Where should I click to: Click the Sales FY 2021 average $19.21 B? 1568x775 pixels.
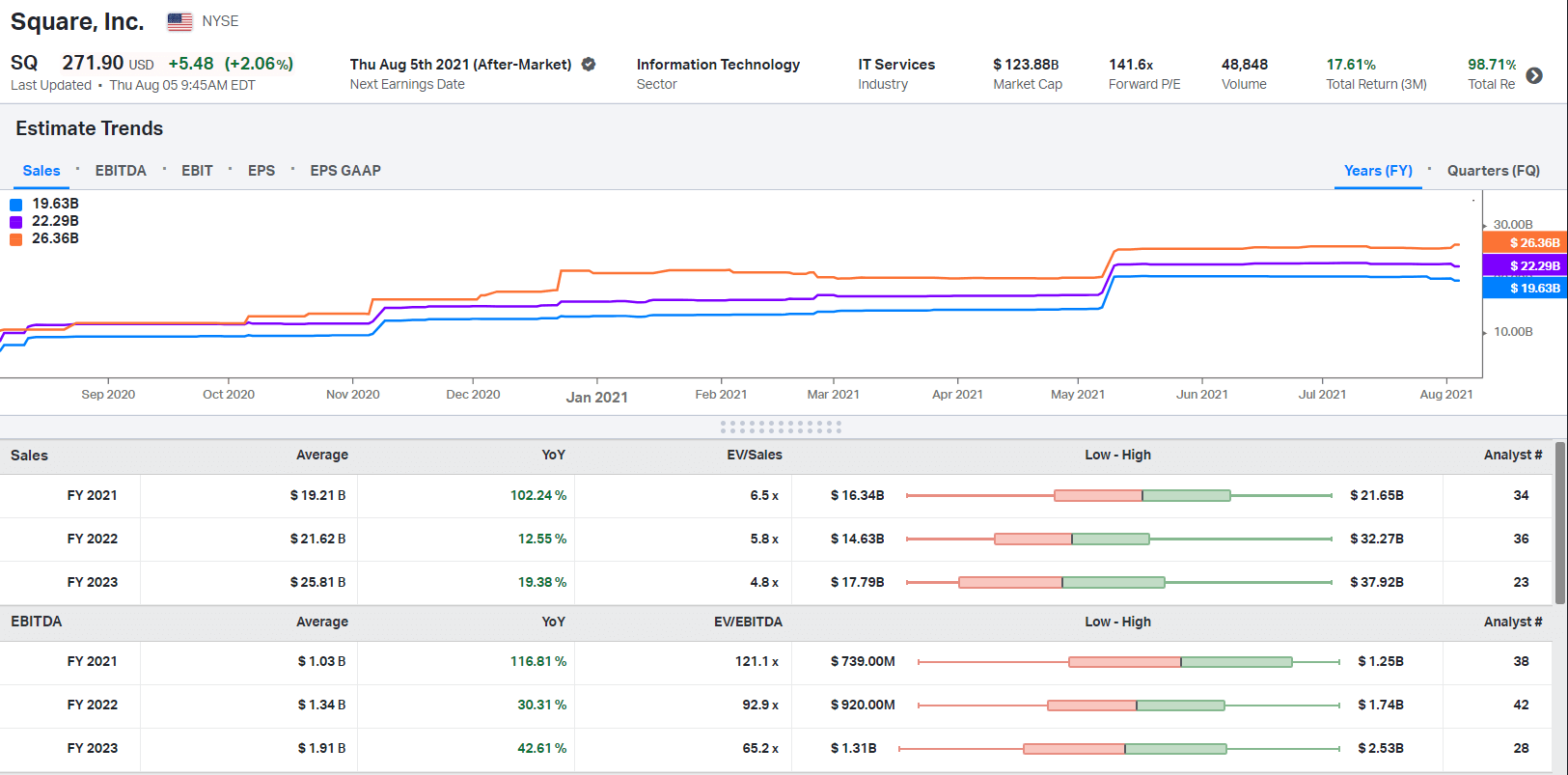(x=317, y=495)
